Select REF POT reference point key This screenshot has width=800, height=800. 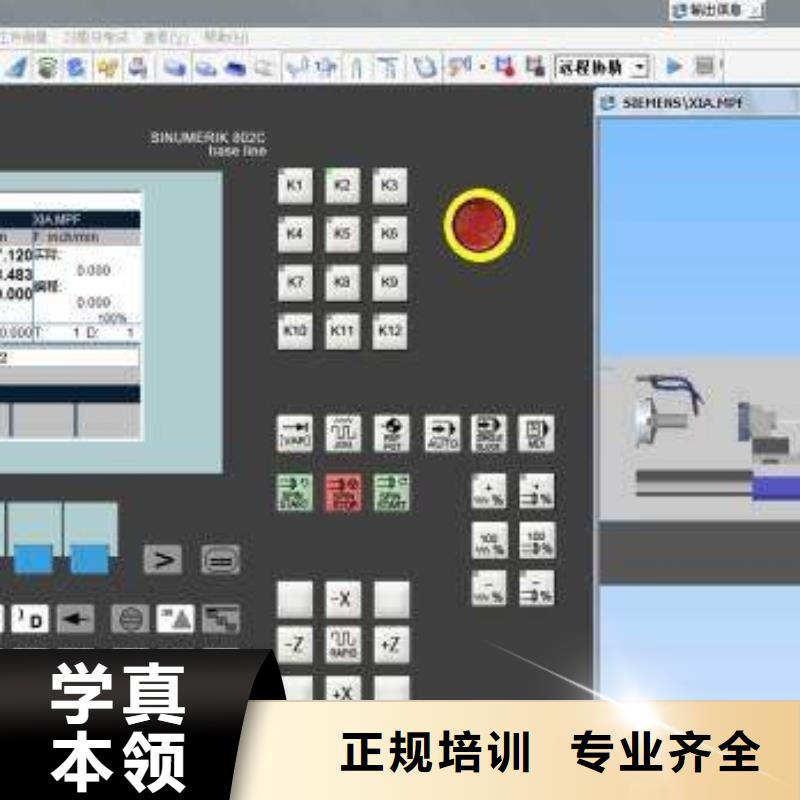coord(391,434)
